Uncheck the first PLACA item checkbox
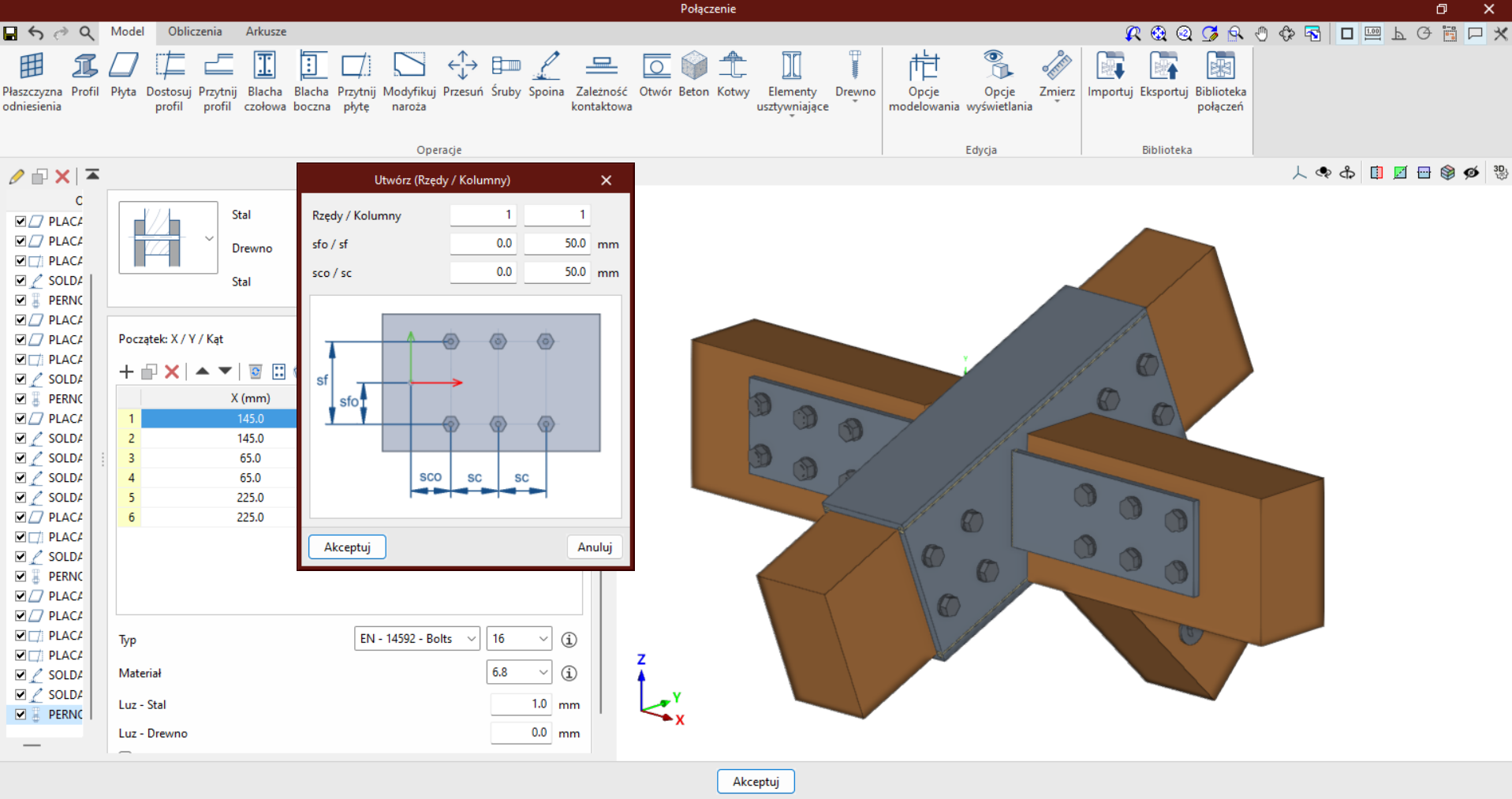 [21, 222]
